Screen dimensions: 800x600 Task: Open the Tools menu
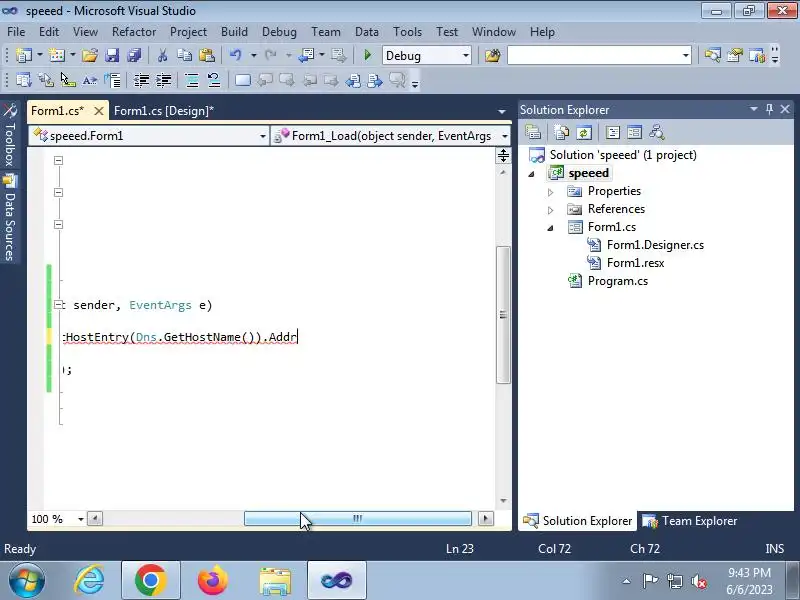pyautogui.click(x=407, y=32)
